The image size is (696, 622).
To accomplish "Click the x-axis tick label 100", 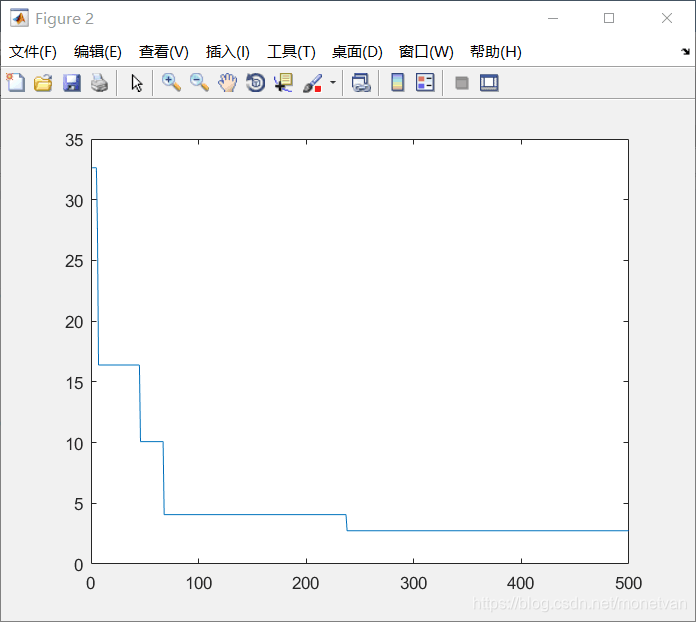I will (198, 583).
